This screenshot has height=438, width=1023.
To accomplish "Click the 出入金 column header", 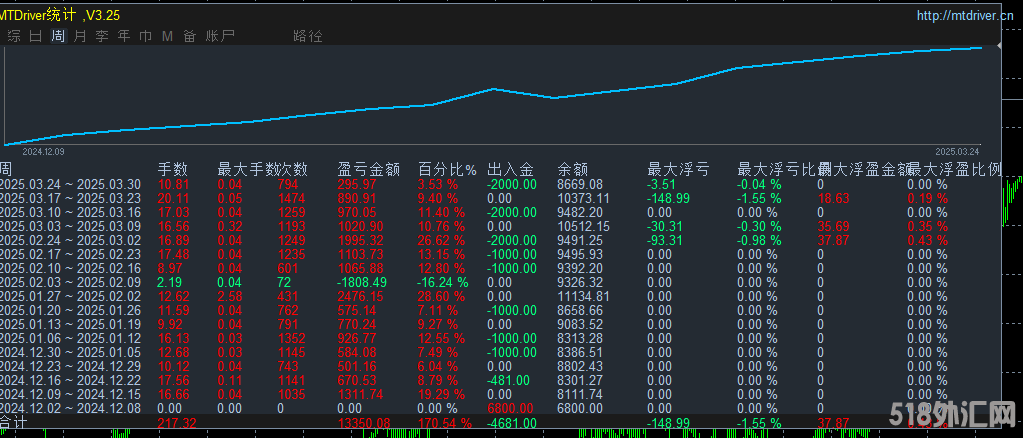I will click(x=510, y=168).
